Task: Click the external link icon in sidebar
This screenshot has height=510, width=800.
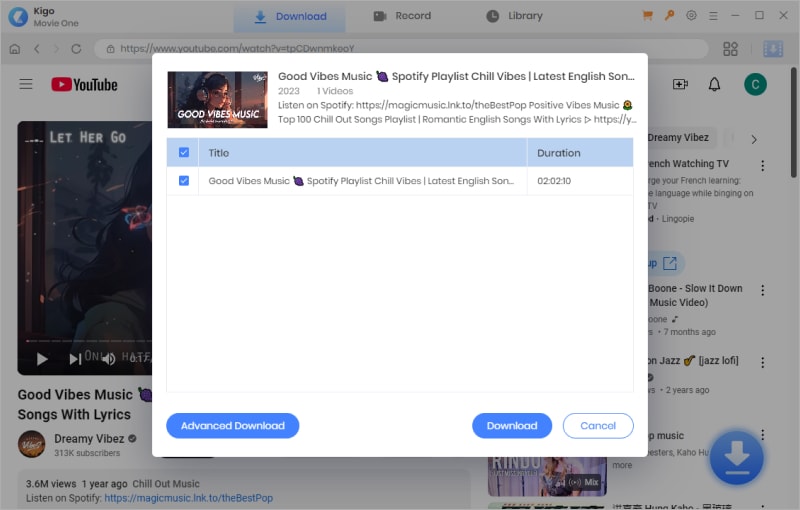Action: (x=669, y=263)
